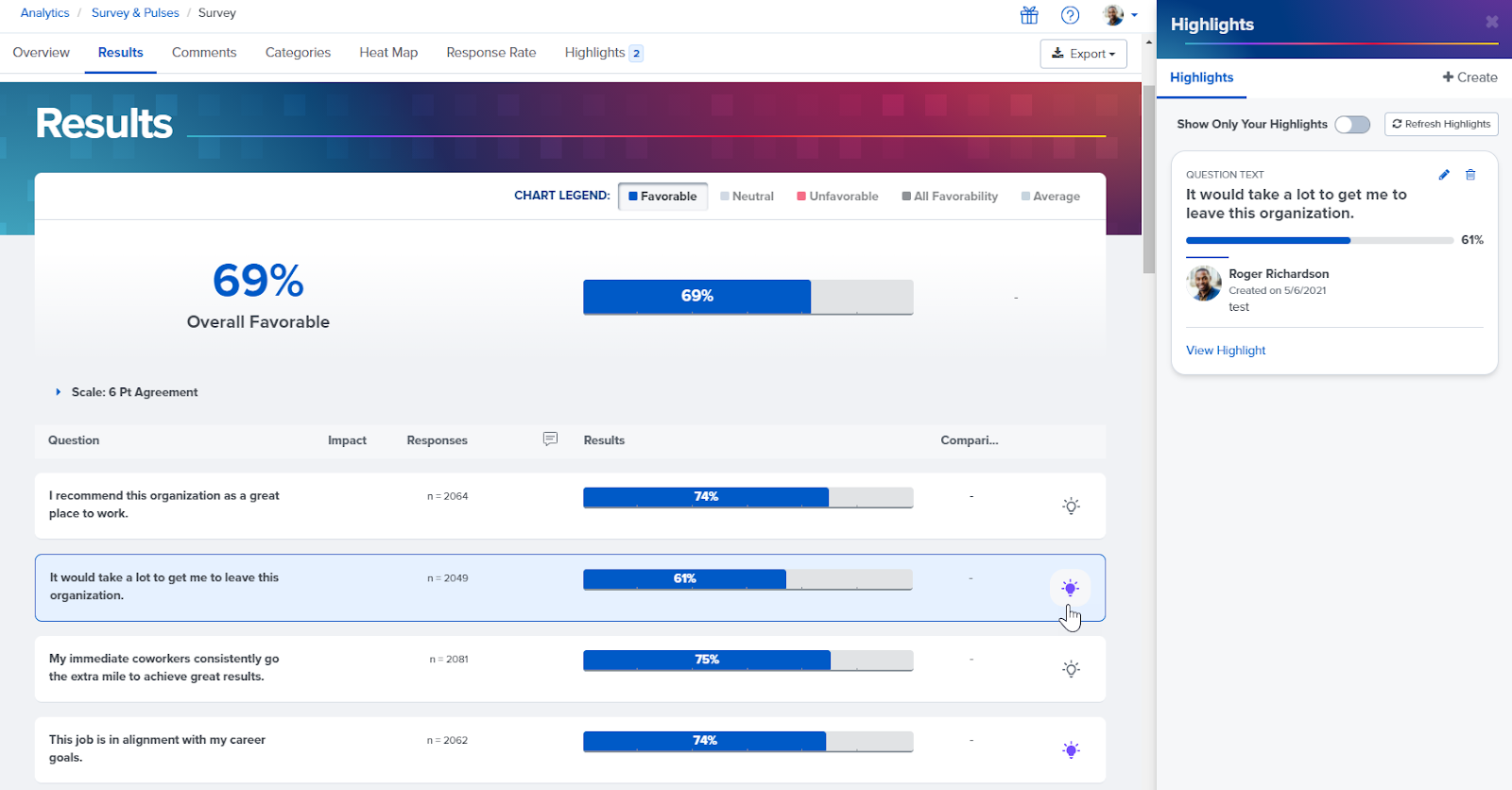Toggle Show Only Your Highlights switch
The image size is (1512, 790).
tap(1352, 125)
